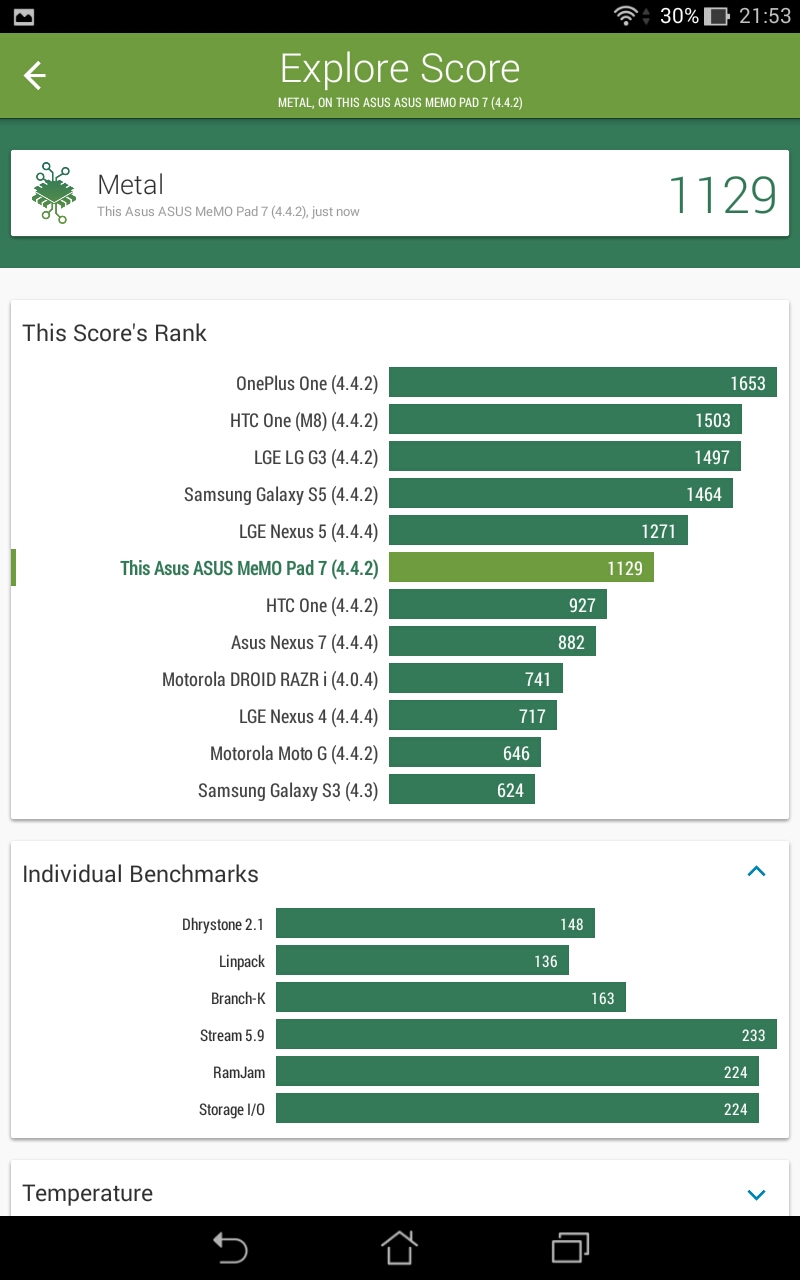Expand the Temperature section
This screenshot has height=1280, width=800.
(757, 1194)
